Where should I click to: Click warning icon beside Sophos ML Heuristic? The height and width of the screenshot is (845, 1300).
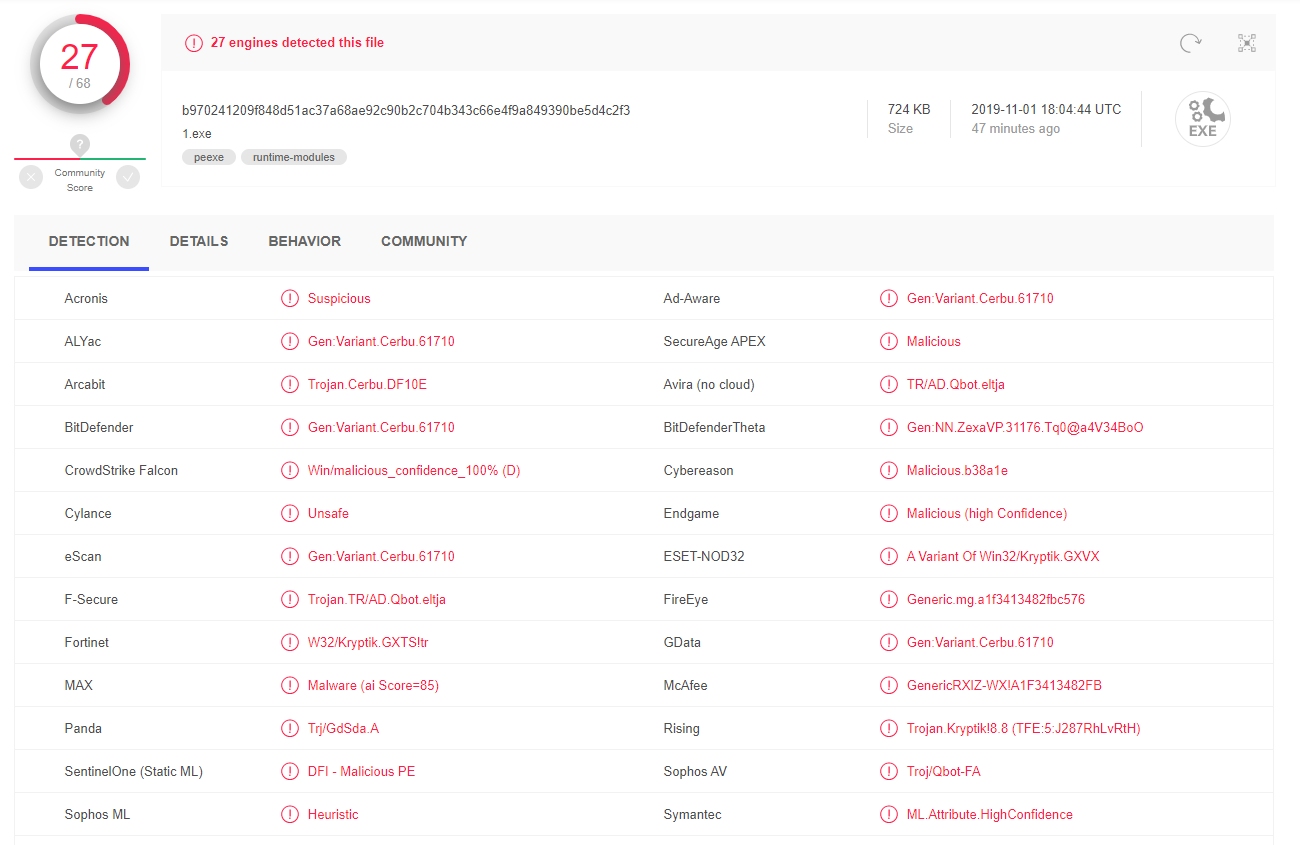coord(290,814)
